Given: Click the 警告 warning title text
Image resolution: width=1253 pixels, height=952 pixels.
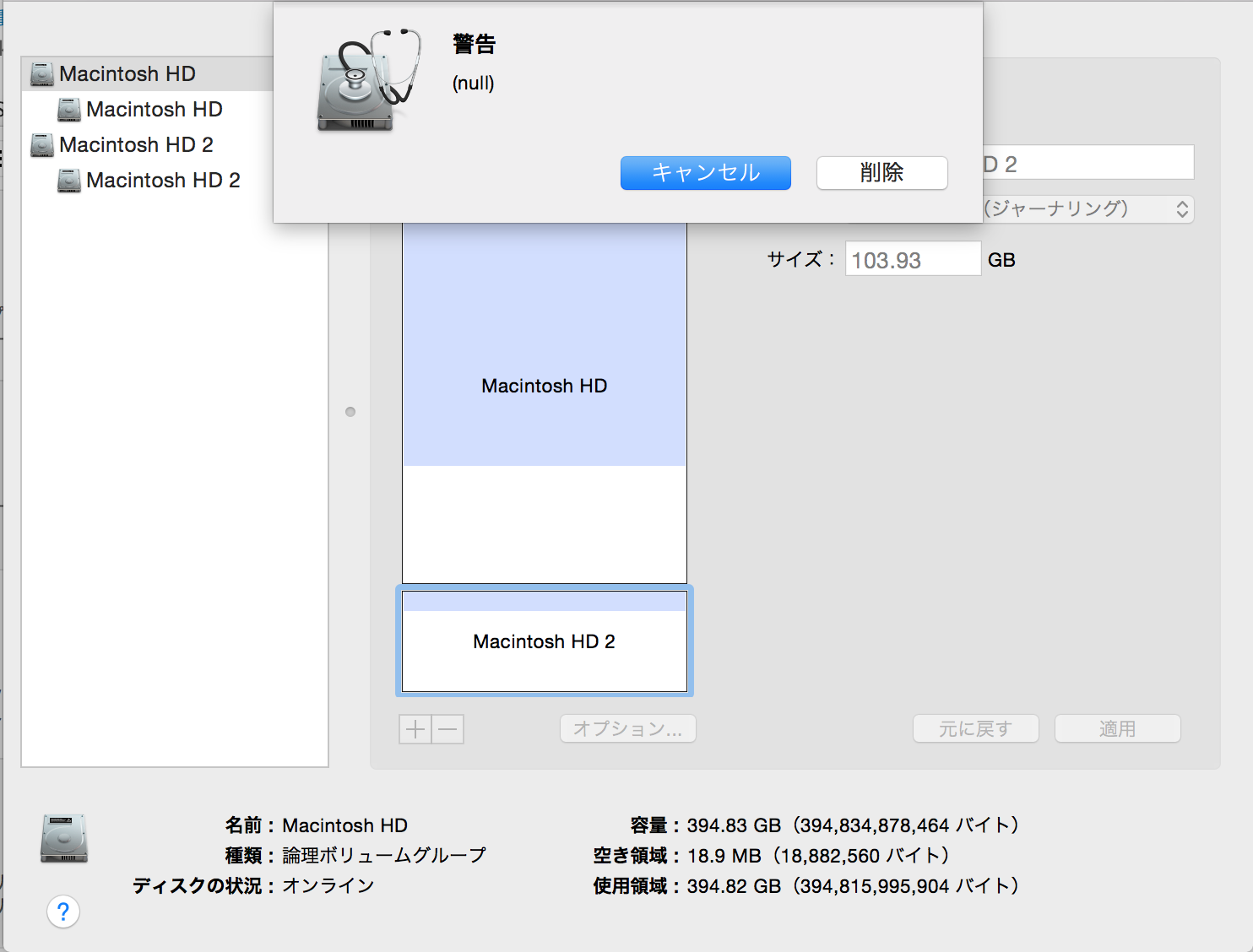Looking at the screenshot, I should [475, 44].
